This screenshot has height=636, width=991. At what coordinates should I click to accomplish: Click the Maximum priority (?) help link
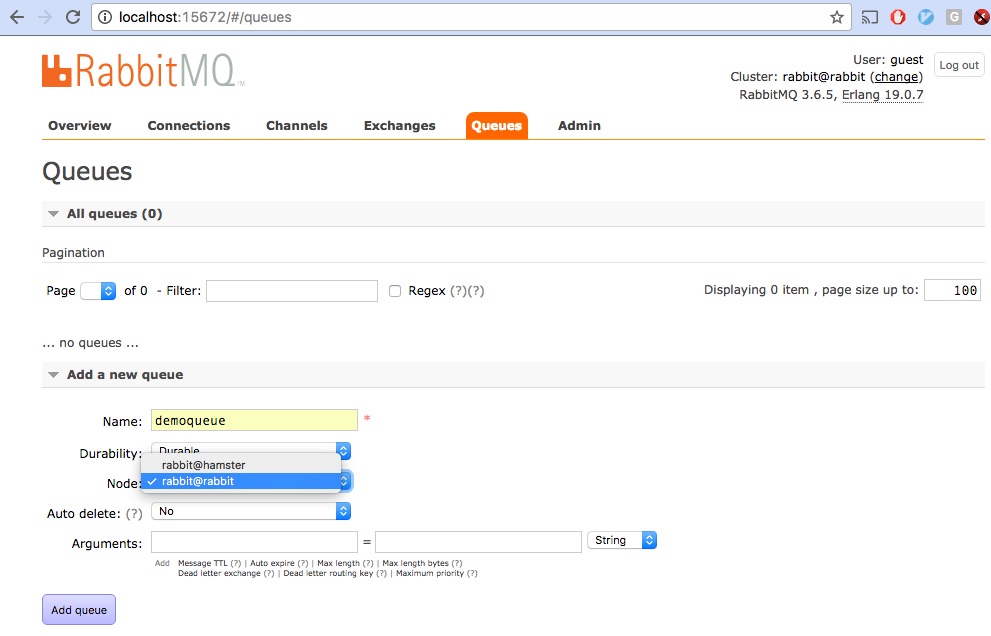[472, 573]
